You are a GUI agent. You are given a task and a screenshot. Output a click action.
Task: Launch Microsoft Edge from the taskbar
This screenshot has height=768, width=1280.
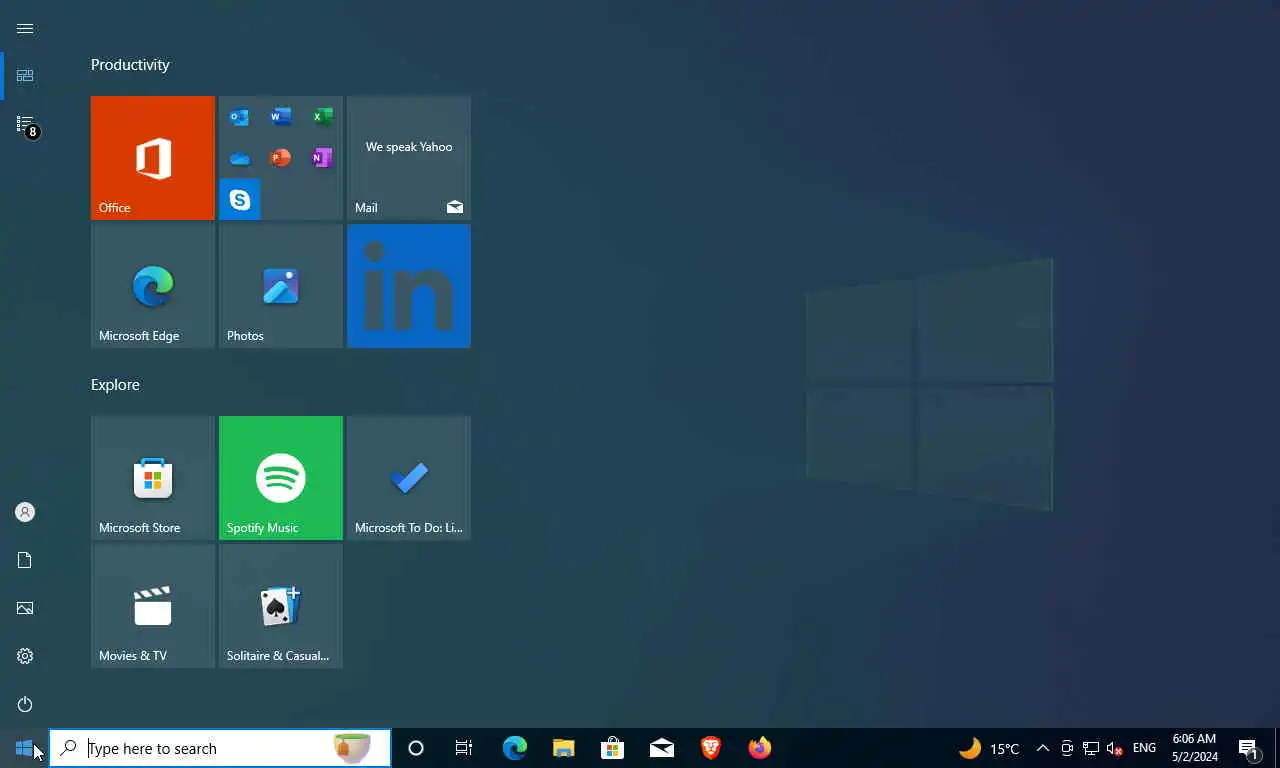514,748
